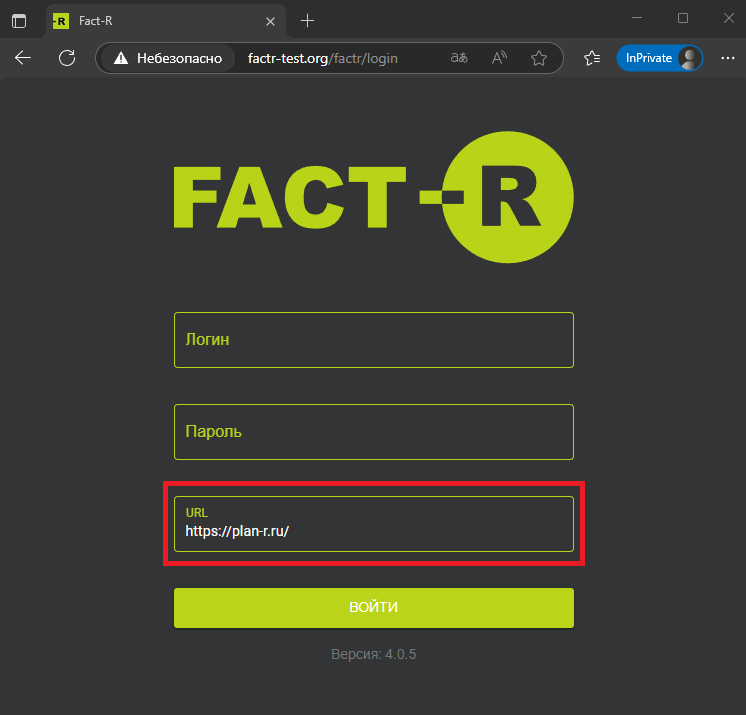Open the tab actions menu icon
This screenshot has width=746, height=715.
19,20
